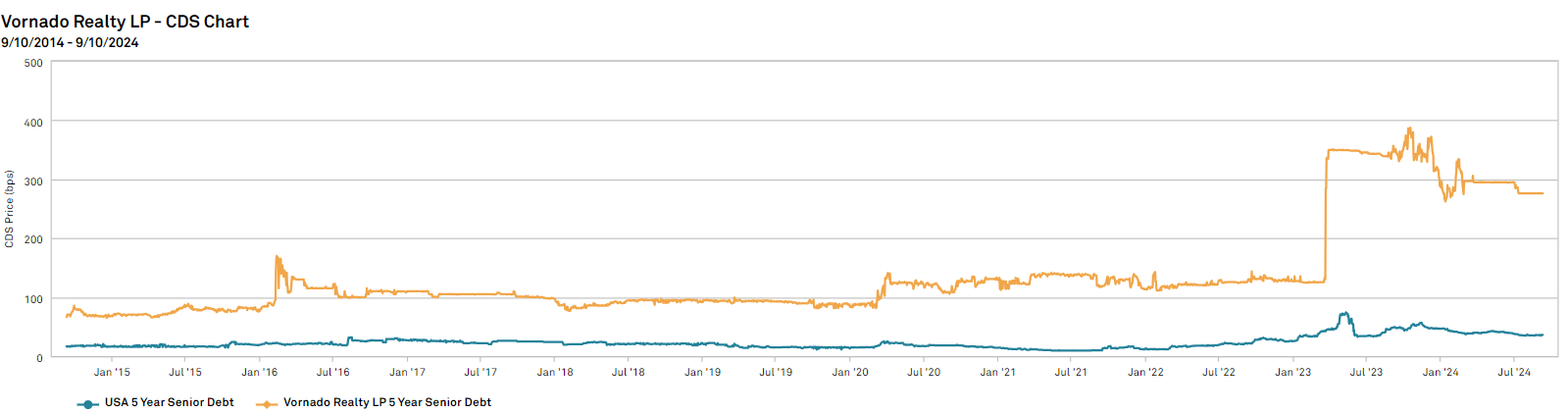This screenshot has height=413, width=1568.
Task: Click the 500 y-axis value label
Action: tap(33, 63)
